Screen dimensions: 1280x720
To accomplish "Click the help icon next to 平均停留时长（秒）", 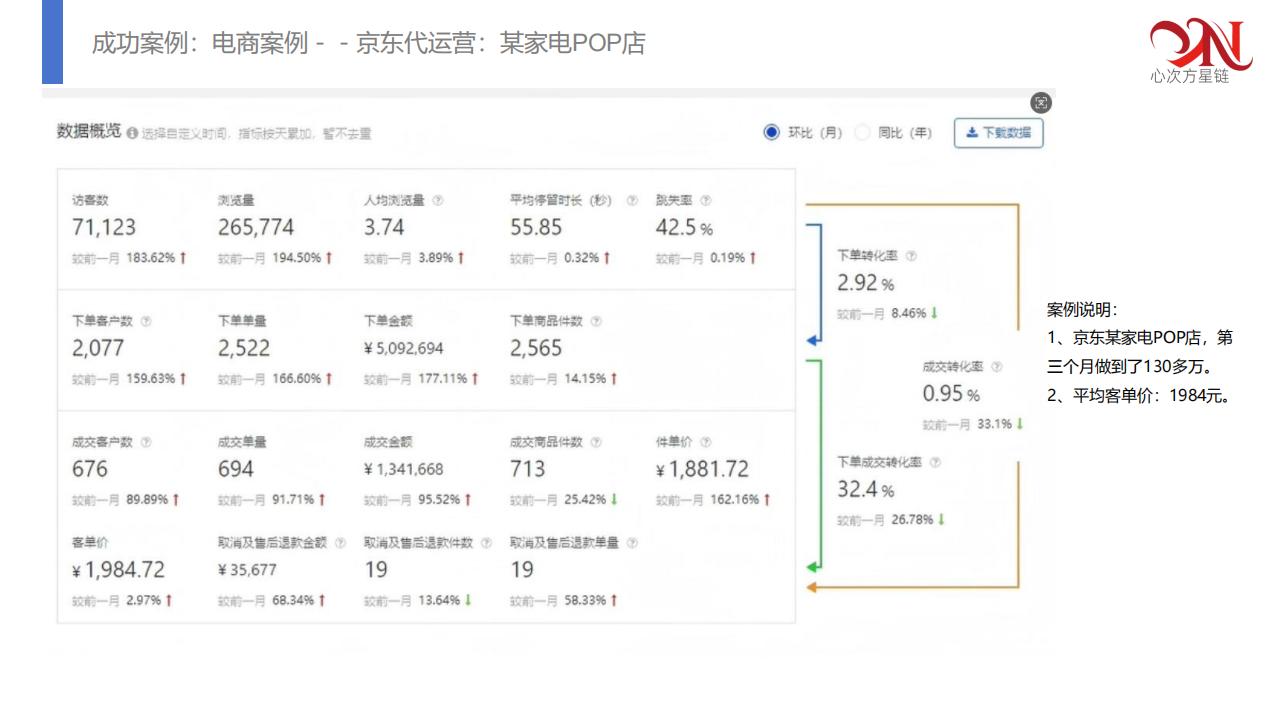I will click(632, 200).
